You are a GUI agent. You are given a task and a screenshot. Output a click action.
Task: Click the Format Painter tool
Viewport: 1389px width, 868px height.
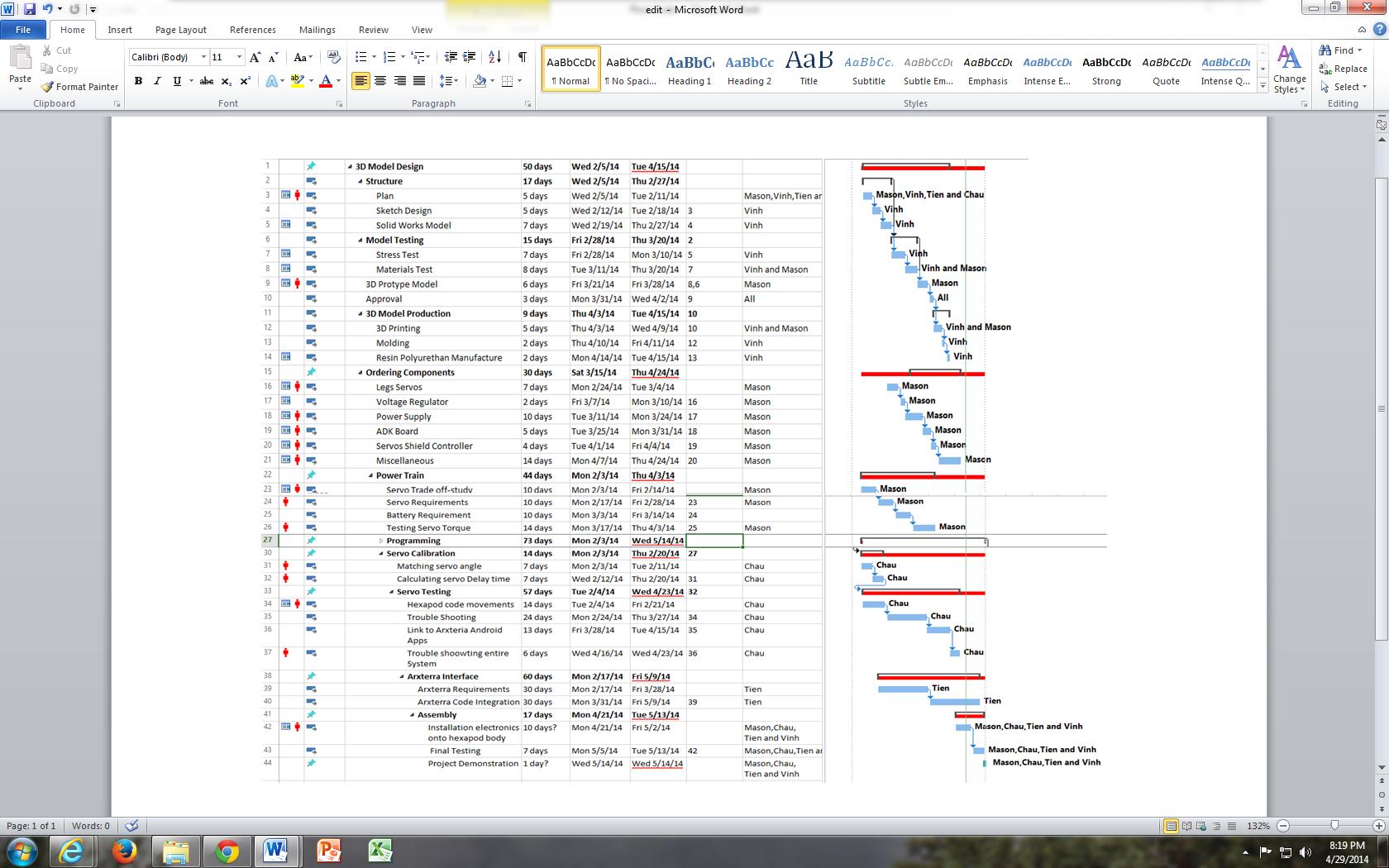[79, 87]
